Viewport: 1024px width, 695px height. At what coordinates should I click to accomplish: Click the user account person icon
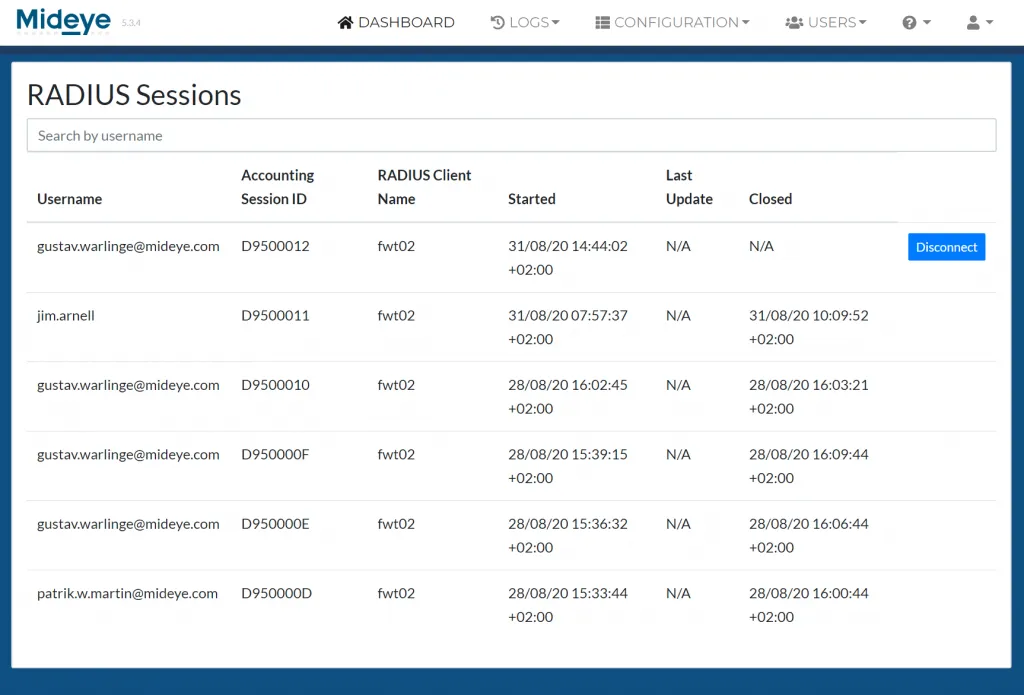974,21
